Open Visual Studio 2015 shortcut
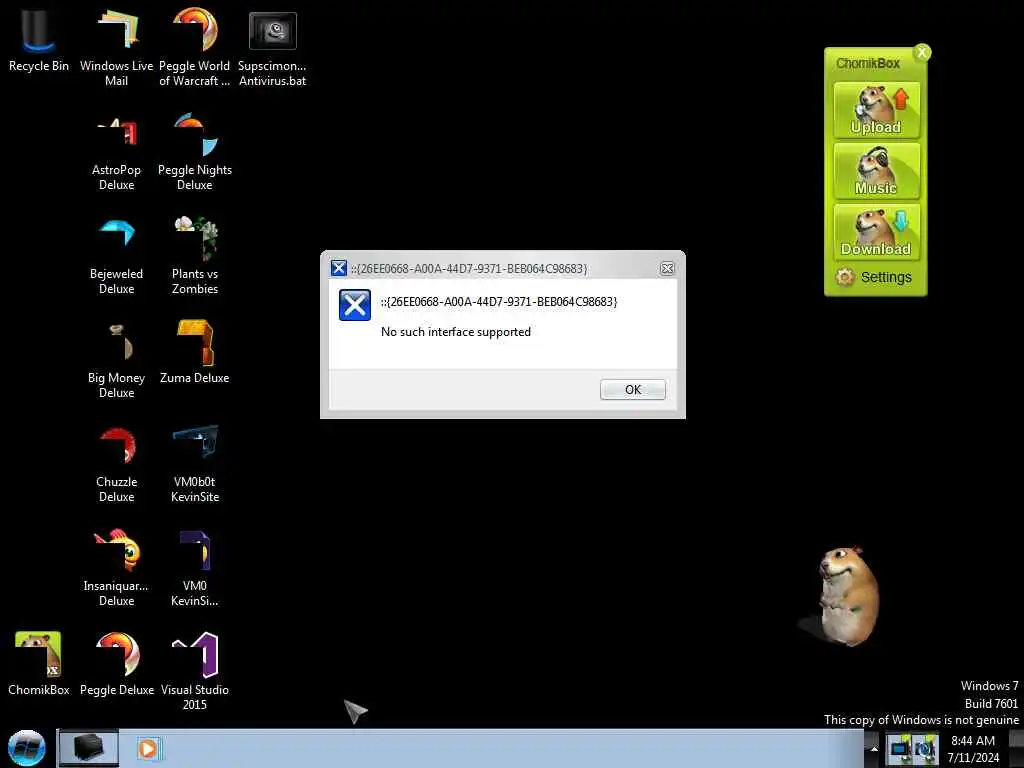 (x=195, y=671)
